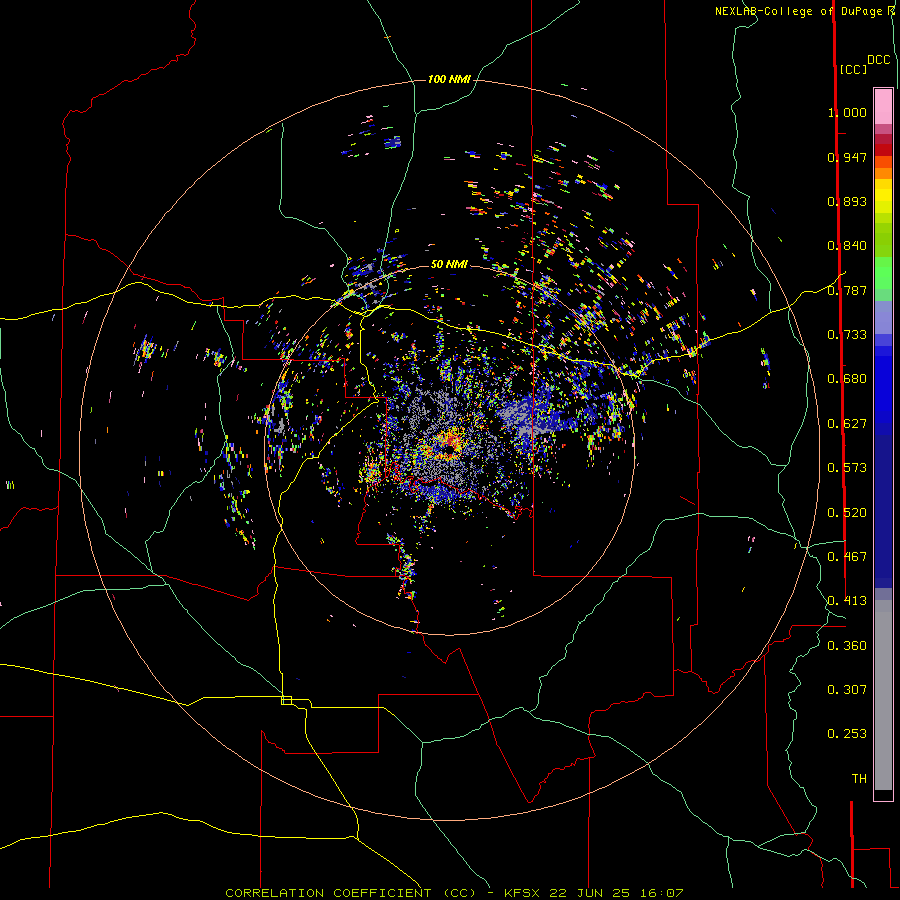Screen dimensions: 900x900
Task: Click the 100 NMI range ring label
Action: click(449, 79)
